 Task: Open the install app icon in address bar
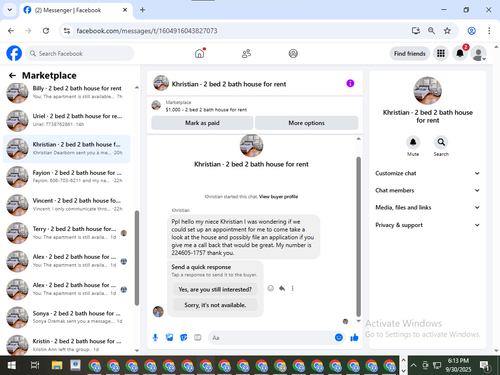(x=416, y=31)
